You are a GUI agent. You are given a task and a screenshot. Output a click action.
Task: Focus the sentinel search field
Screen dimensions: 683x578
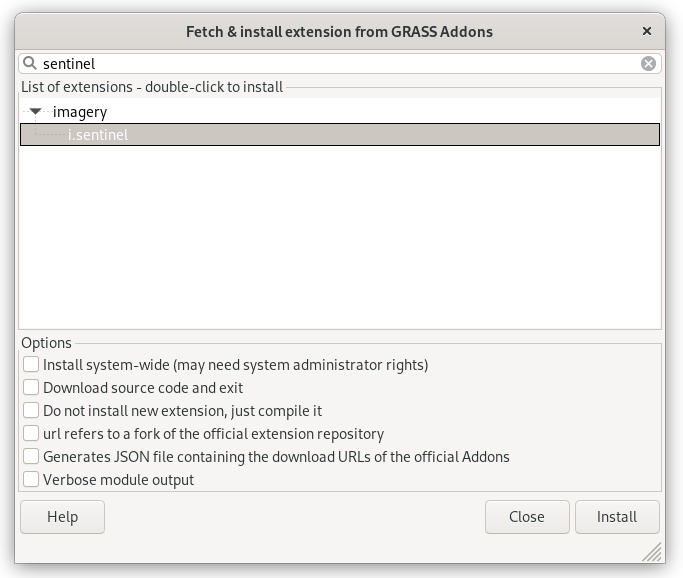pyautogui.click(x=340, y=64)
